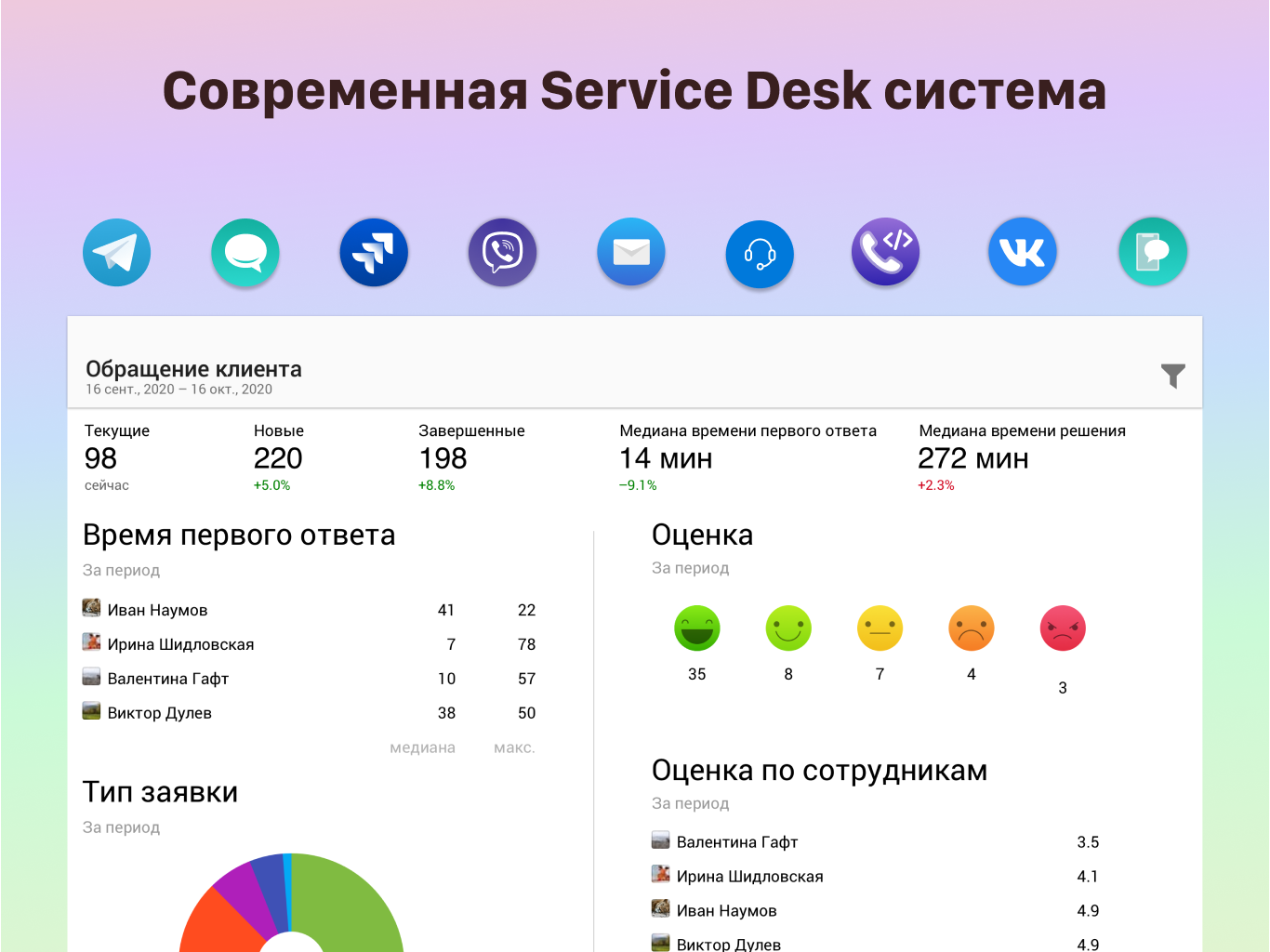Viewport: 1270px width, 952px height.
Task: Click the headset support icon
Action: pos(760,254)
